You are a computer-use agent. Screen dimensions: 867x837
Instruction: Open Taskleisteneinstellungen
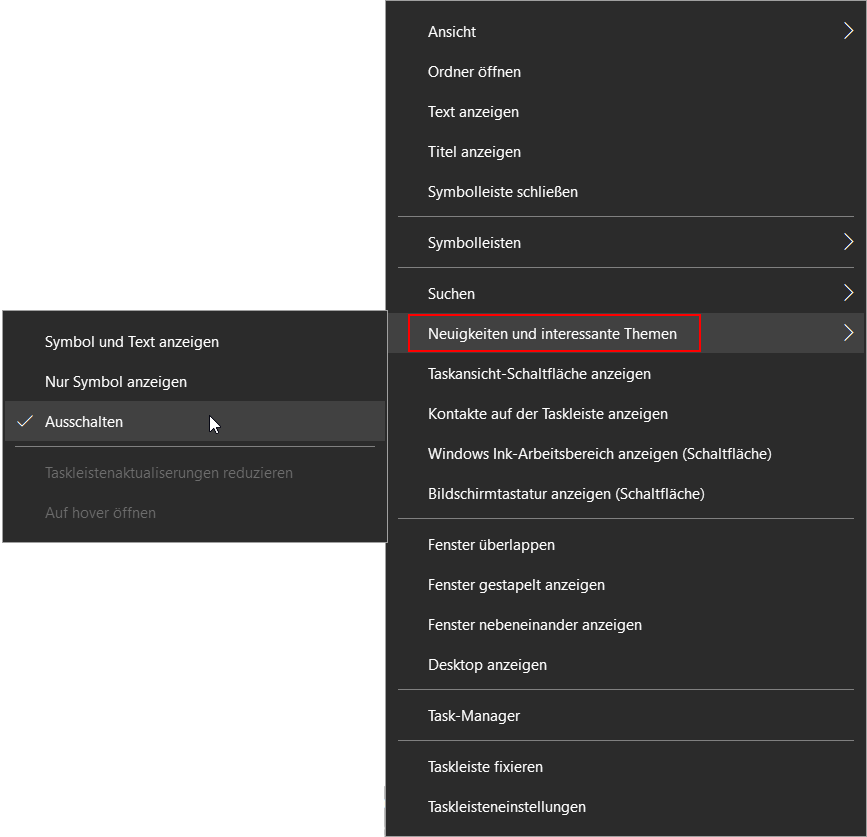click(x=506, y=807)
